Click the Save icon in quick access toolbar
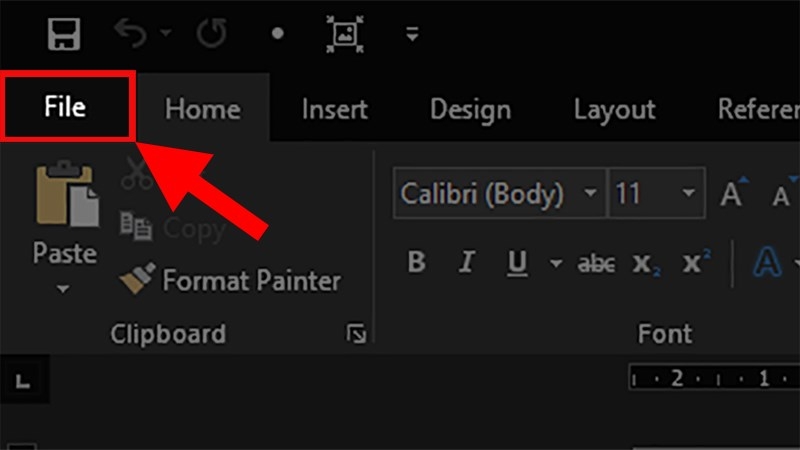This screenshot has width=800, height=450. (65, 34)
